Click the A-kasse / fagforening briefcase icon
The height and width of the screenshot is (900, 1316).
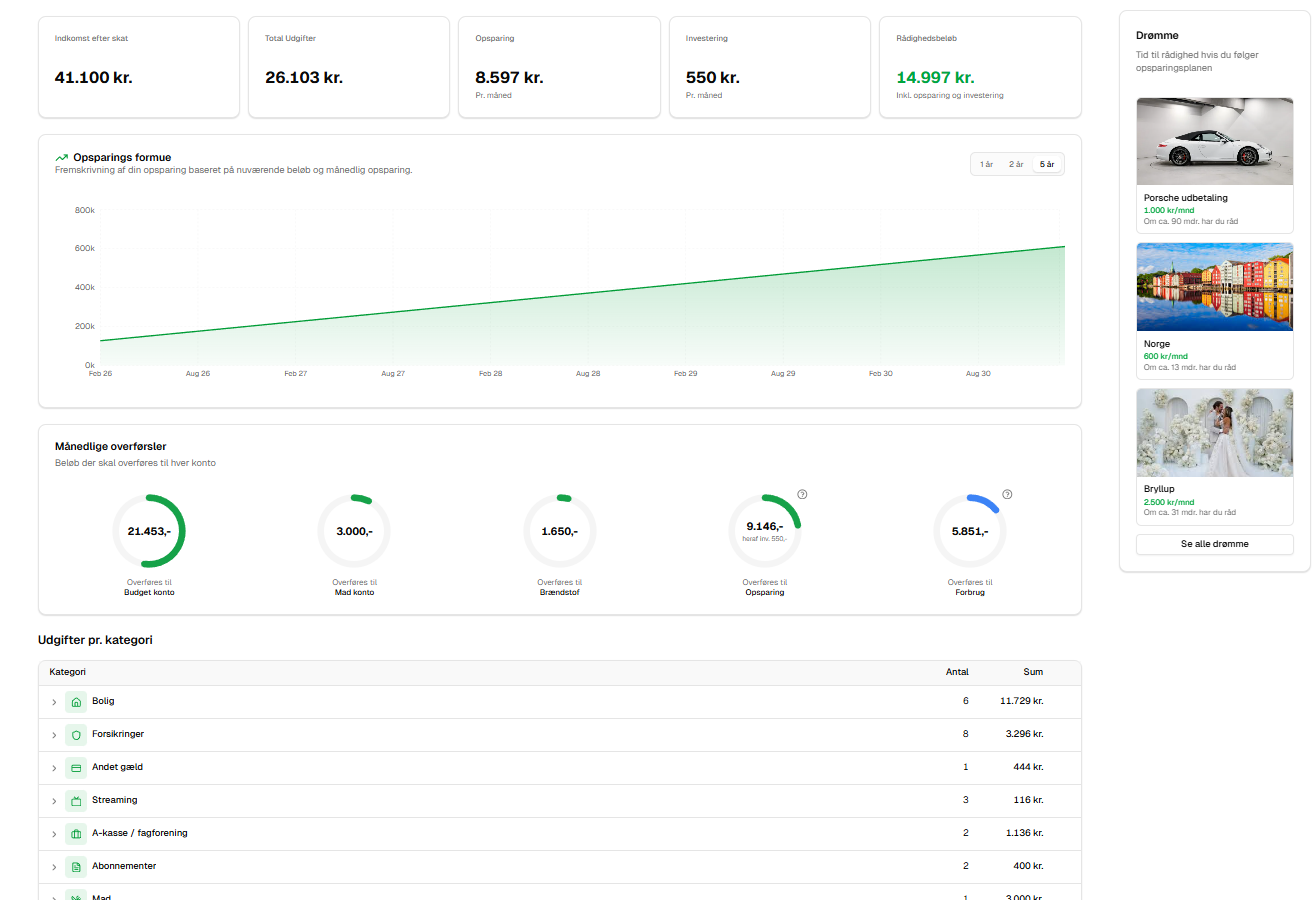click(x=76, y=834)
